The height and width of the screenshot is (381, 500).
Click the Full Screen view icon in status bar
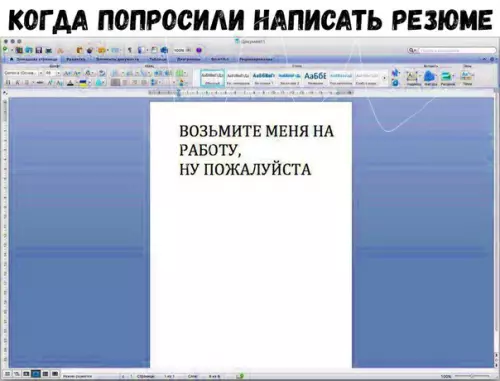tap(55, 374)
